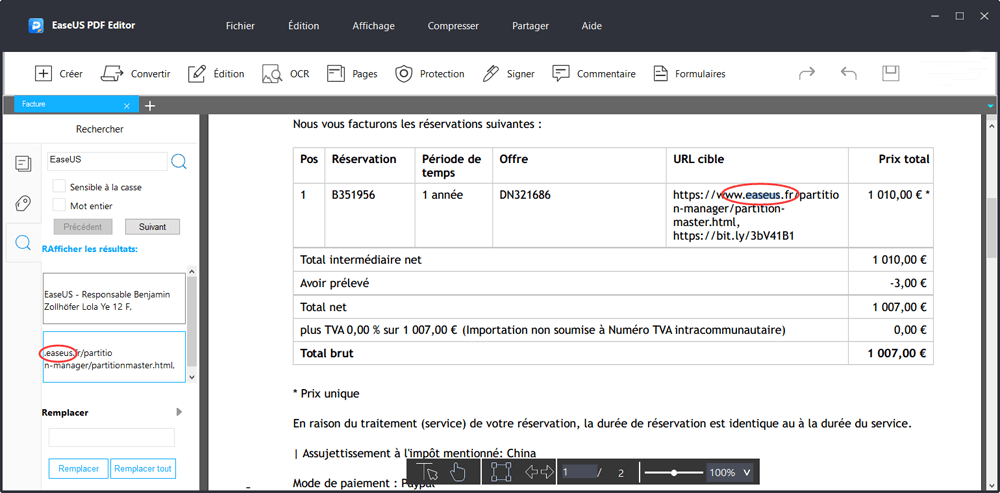Click the undo arrow icon

pos(848,73)
